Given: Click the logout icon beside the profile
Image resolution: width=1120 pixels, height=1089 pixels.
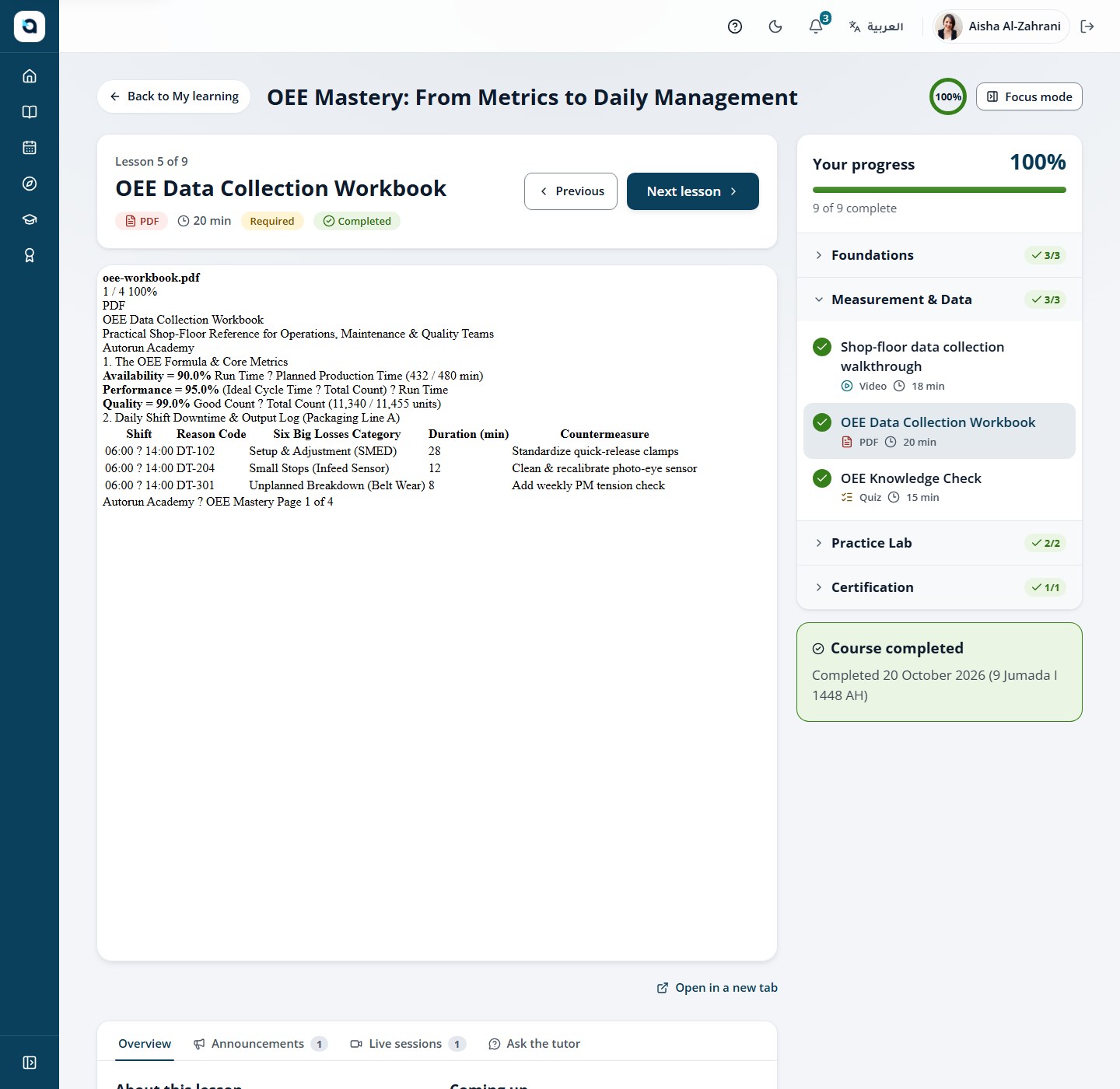Looking at the screenshot, I should pyautogui.click(x=1087, y=26).
